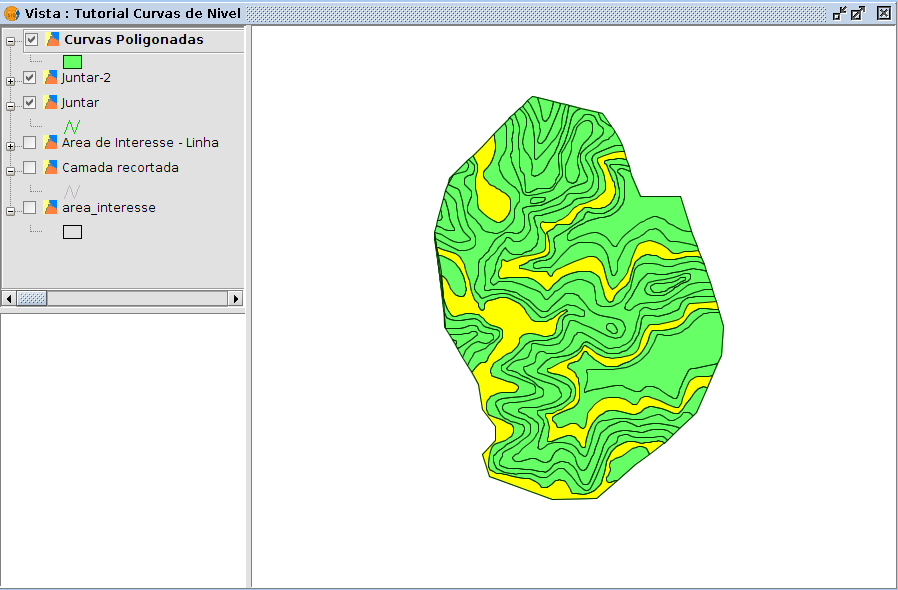Screen dimensions: 898x590
Task: Click the Camada recortada layer icon
Action: pyautogui.click(x=51, y=168)
